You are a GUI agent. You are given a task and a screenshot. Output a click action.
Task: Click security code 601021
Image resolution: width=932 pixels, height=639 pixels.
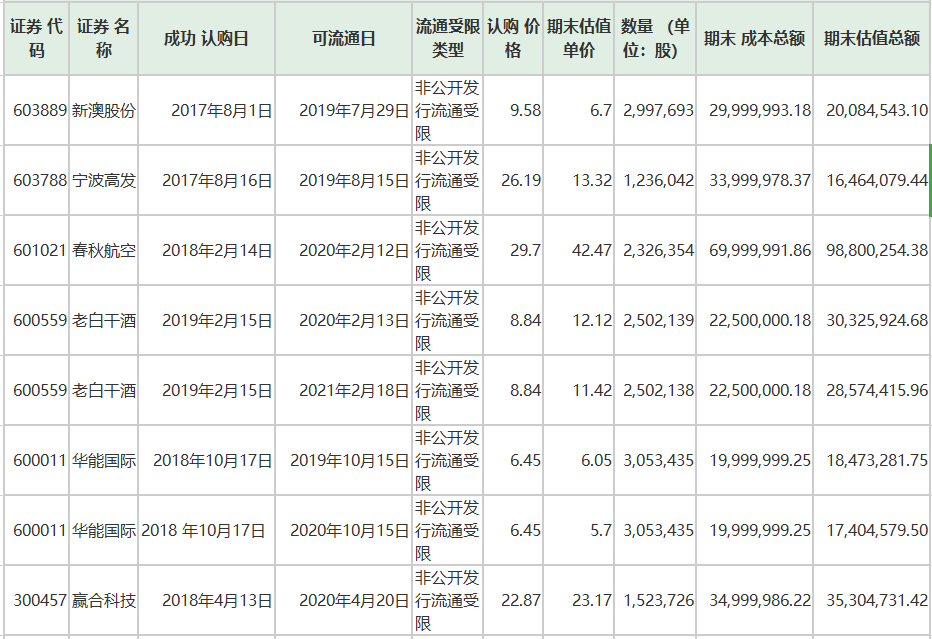coord(39,250)
